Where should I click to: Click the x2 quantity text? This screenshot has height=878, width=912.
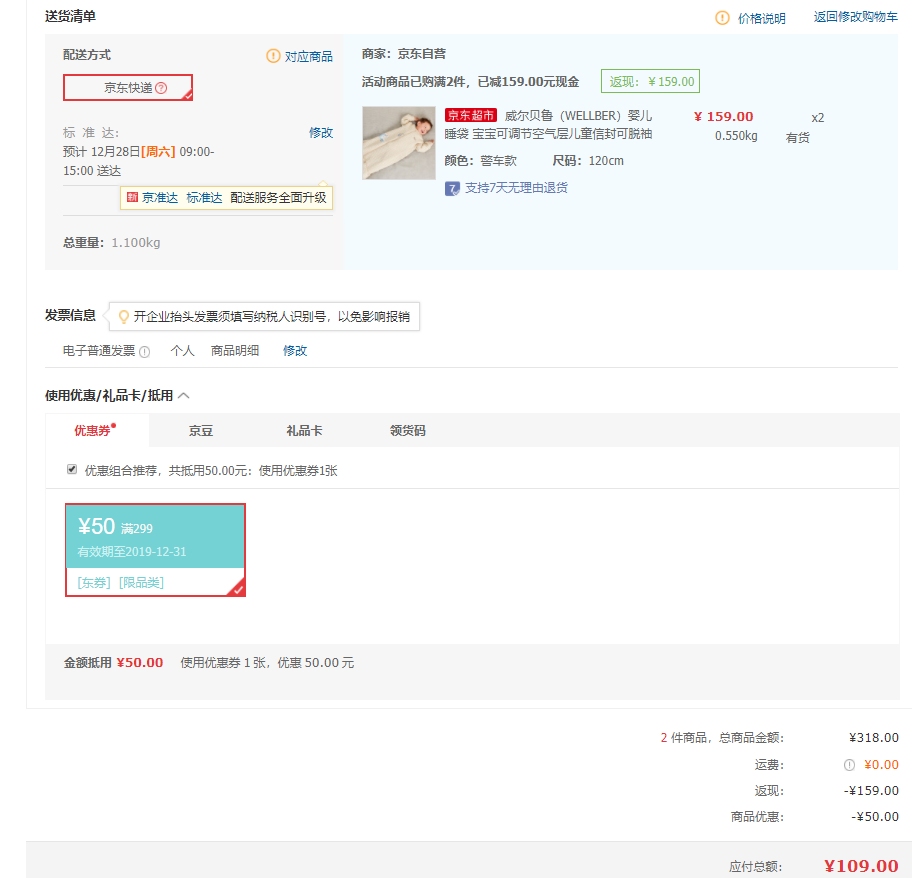pos(818,118)
